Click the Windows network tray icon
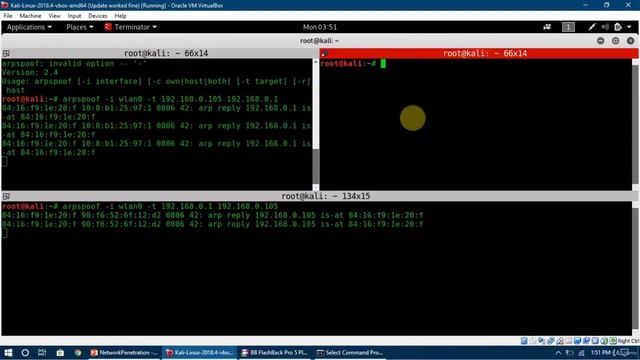Image resolution: width=640 pixels, height=360 pixels. pyautogui.click(x=581, y=353)
